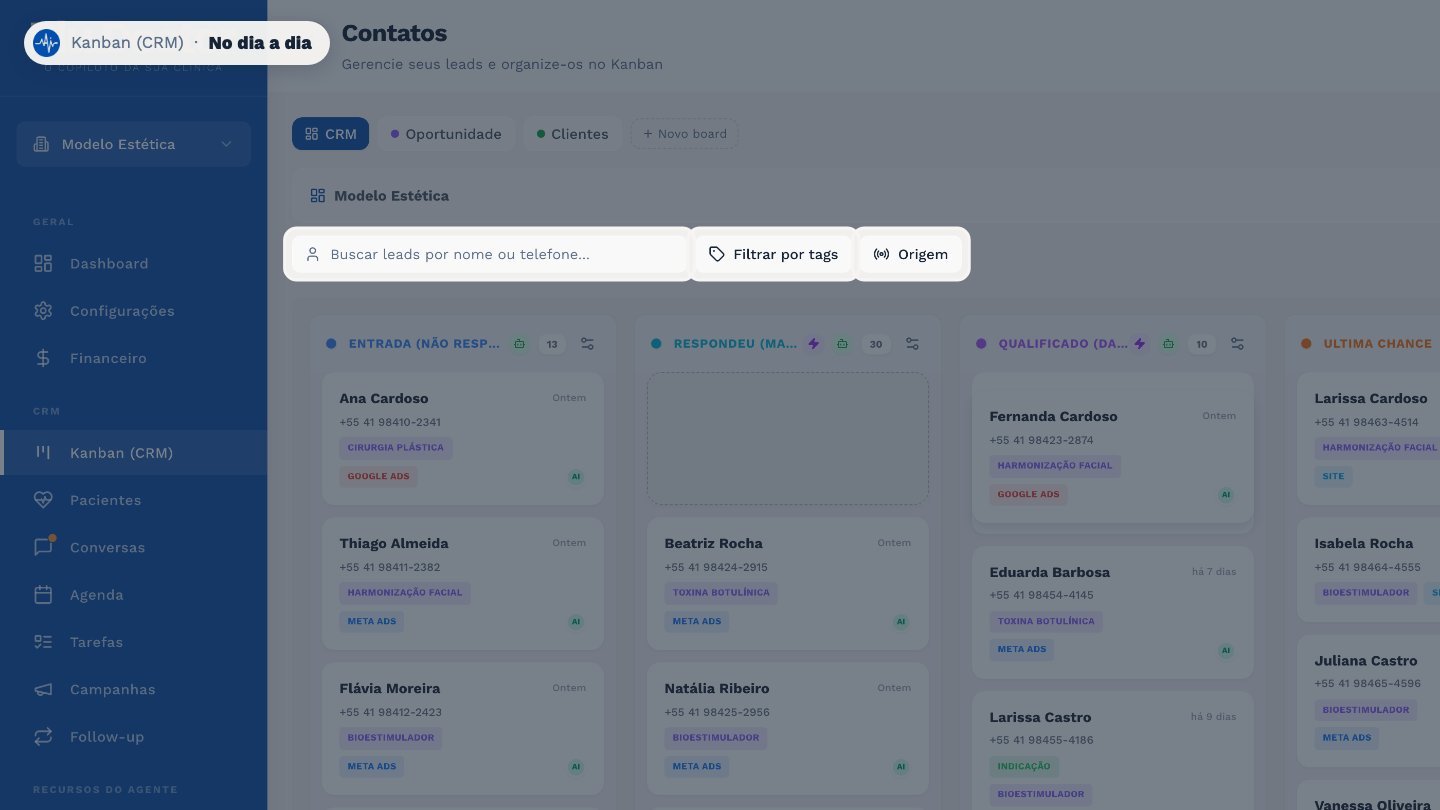
Task: Open the Filtrar por tags filter
Action: coord(774,254)
